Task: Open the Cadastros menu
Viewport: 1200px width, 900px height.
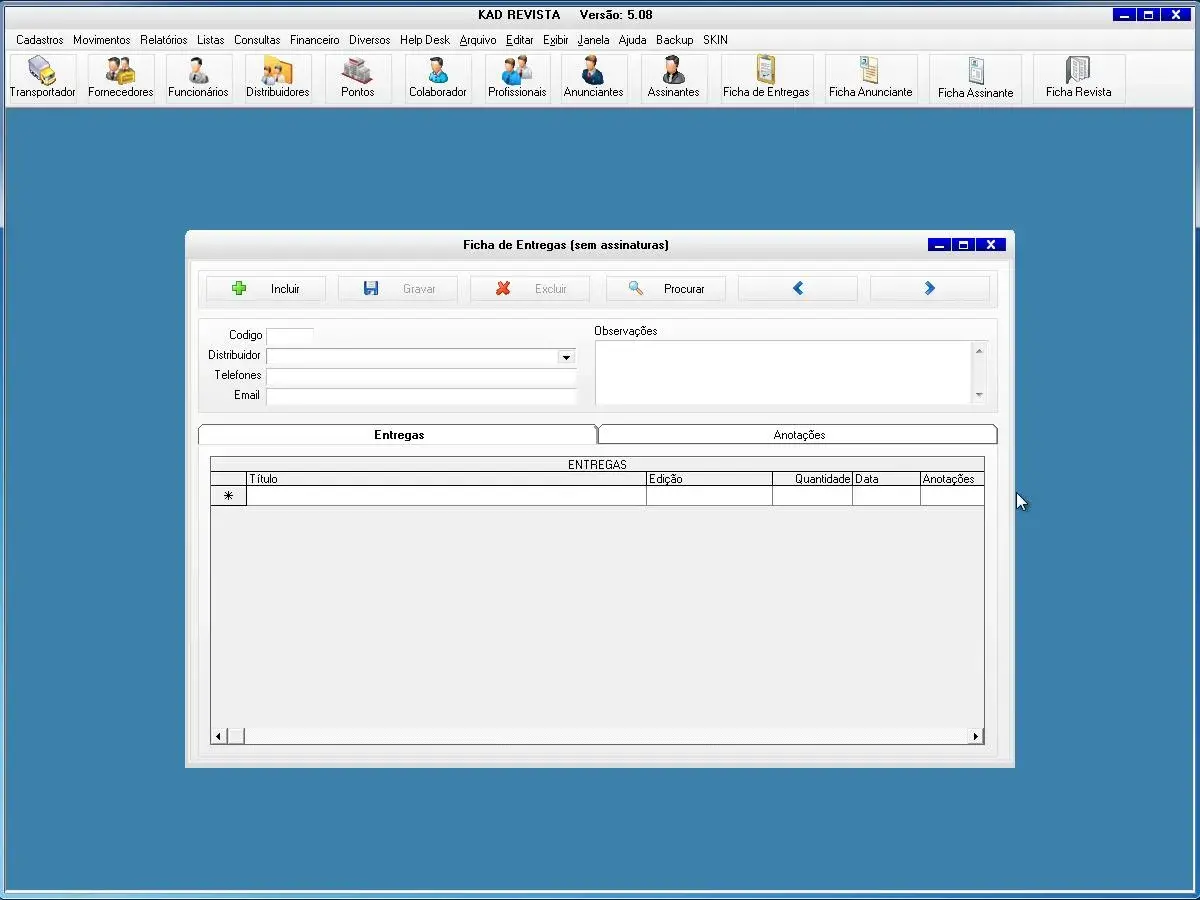Action: [40, 40]
